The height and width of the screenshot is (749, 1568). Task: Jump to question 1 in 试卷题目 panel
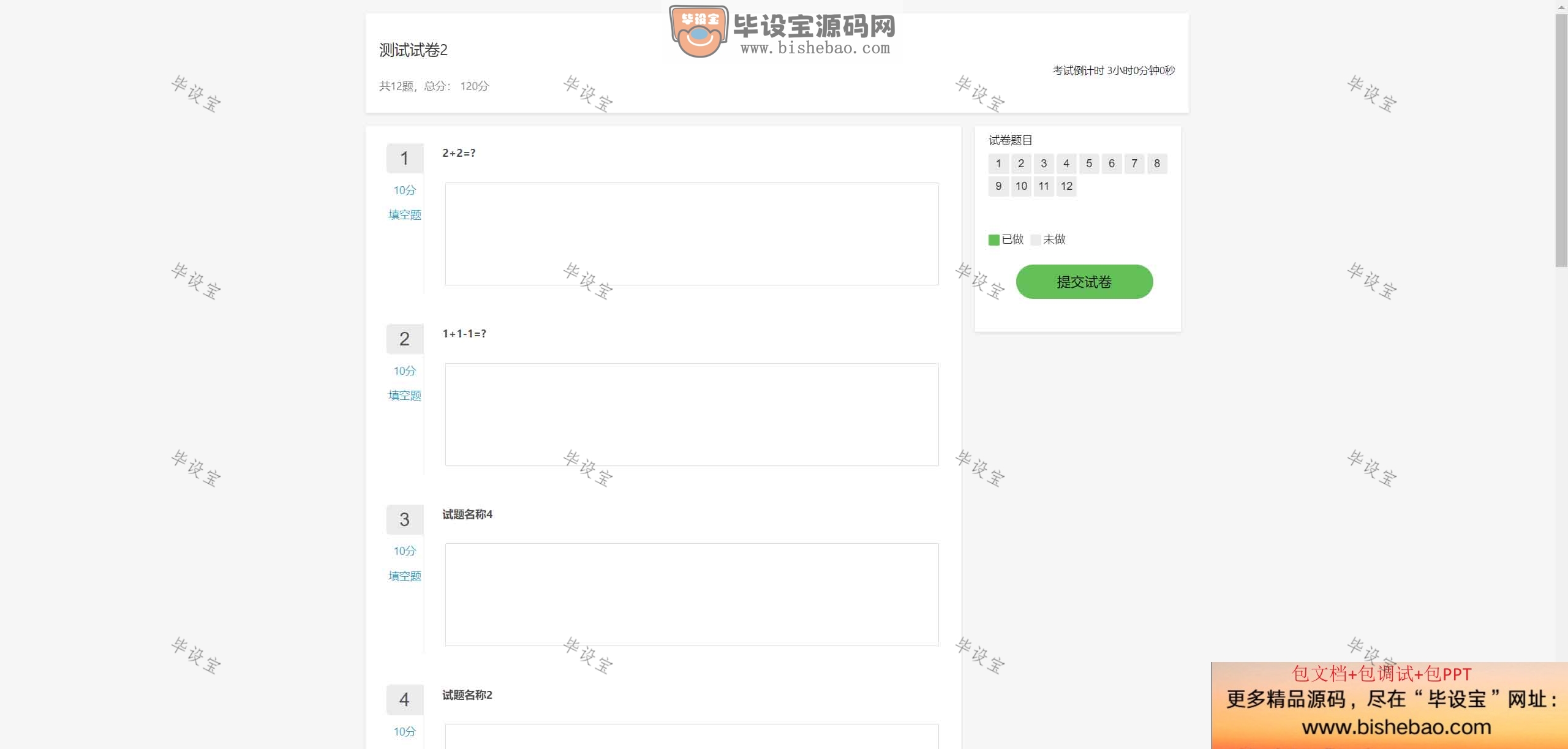998,164
